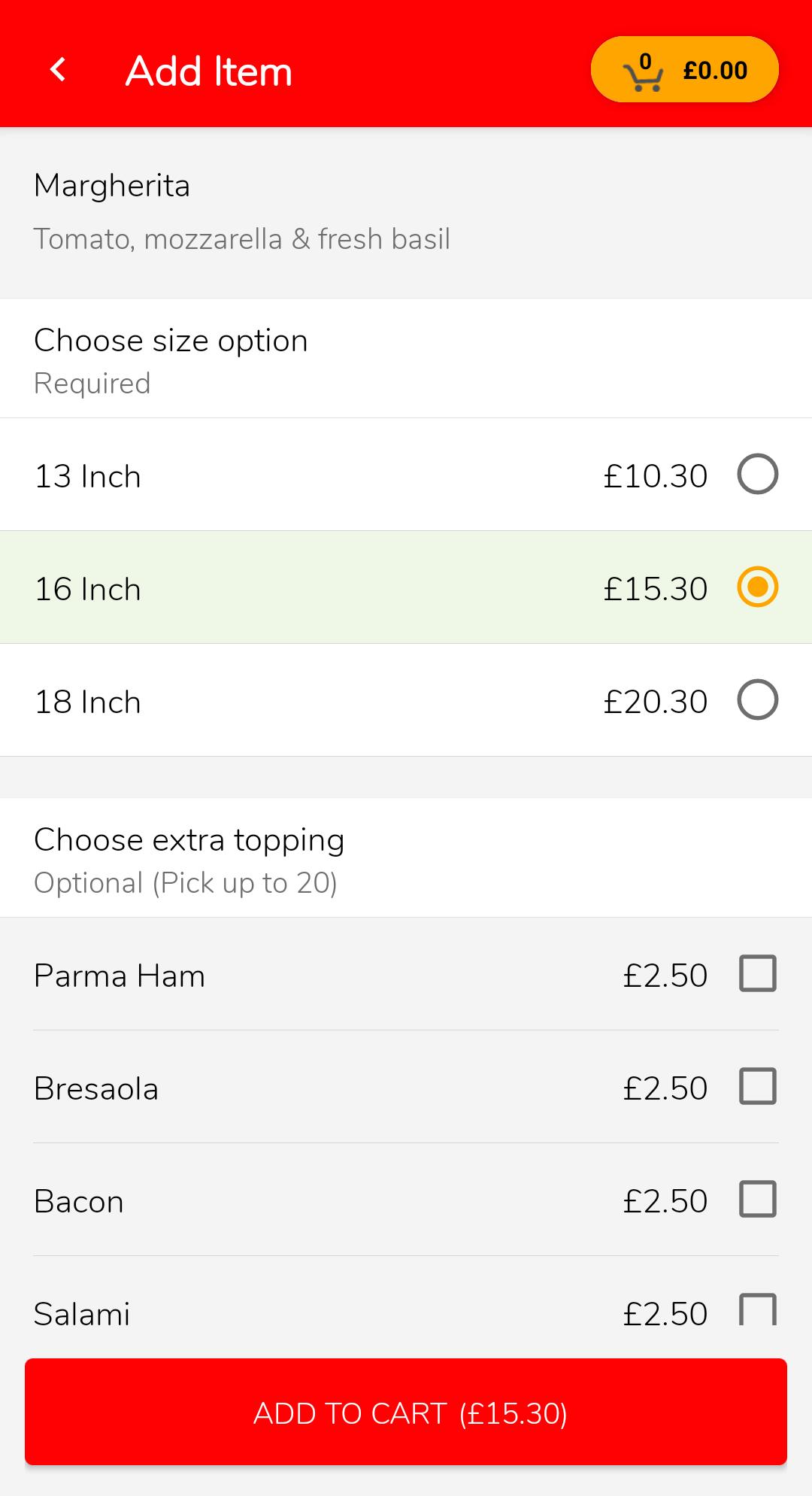
Task: Click the Add to Cart button
Action: pyautogui.click(x=406, y=1412)
